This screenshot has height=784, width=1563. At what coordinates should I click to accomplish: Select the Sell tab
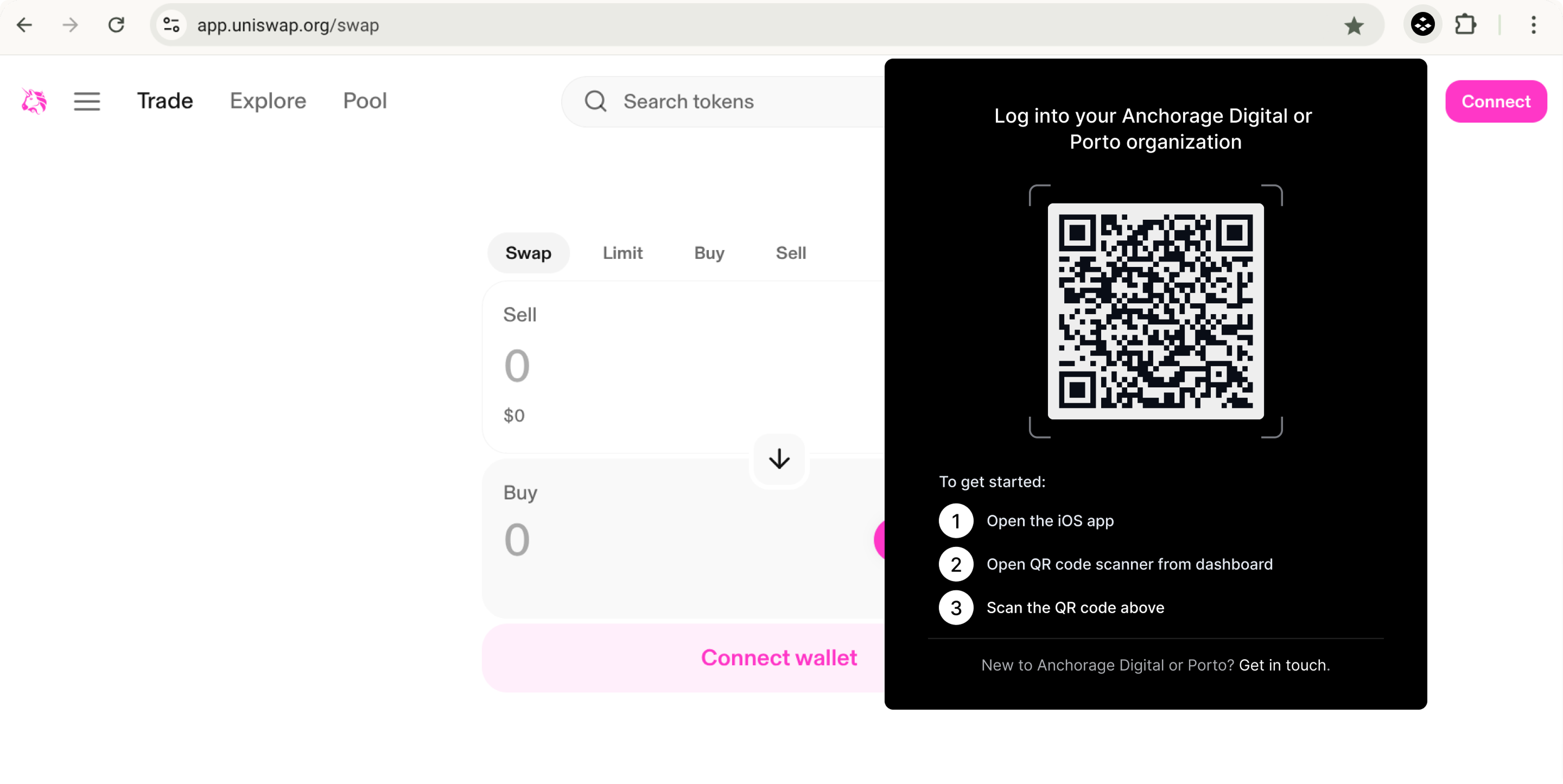[791, 253]
